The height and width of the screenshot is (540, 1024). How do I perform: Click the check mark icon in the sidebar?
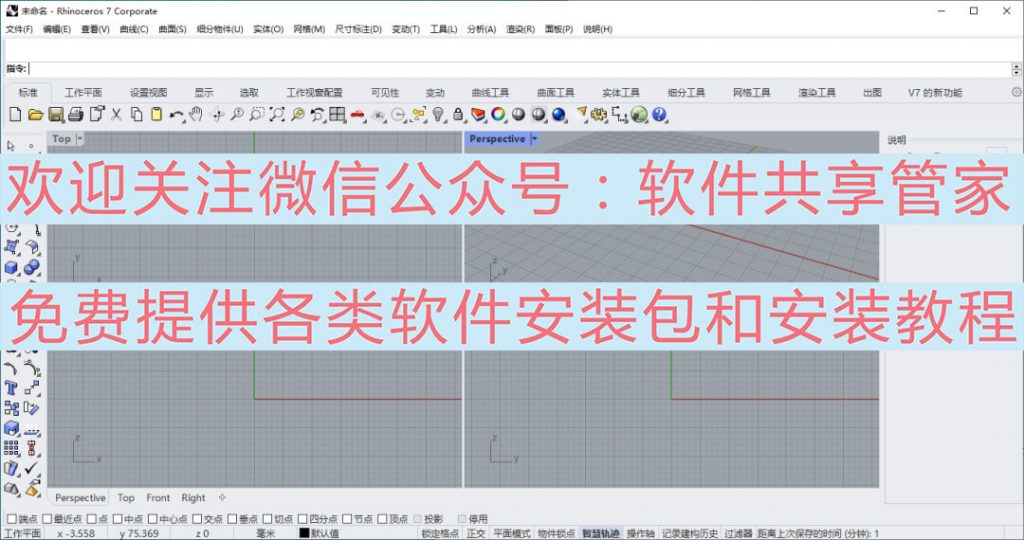pos(31,468)
